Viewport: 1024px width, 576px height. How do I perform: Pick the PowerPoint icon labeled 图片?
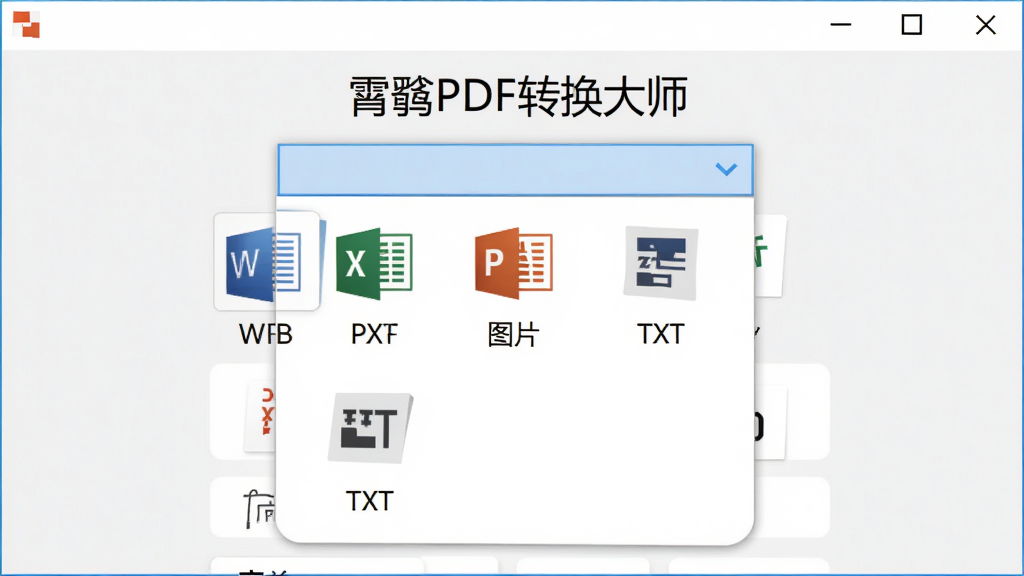pyautogui.click(x=514, y=263)
